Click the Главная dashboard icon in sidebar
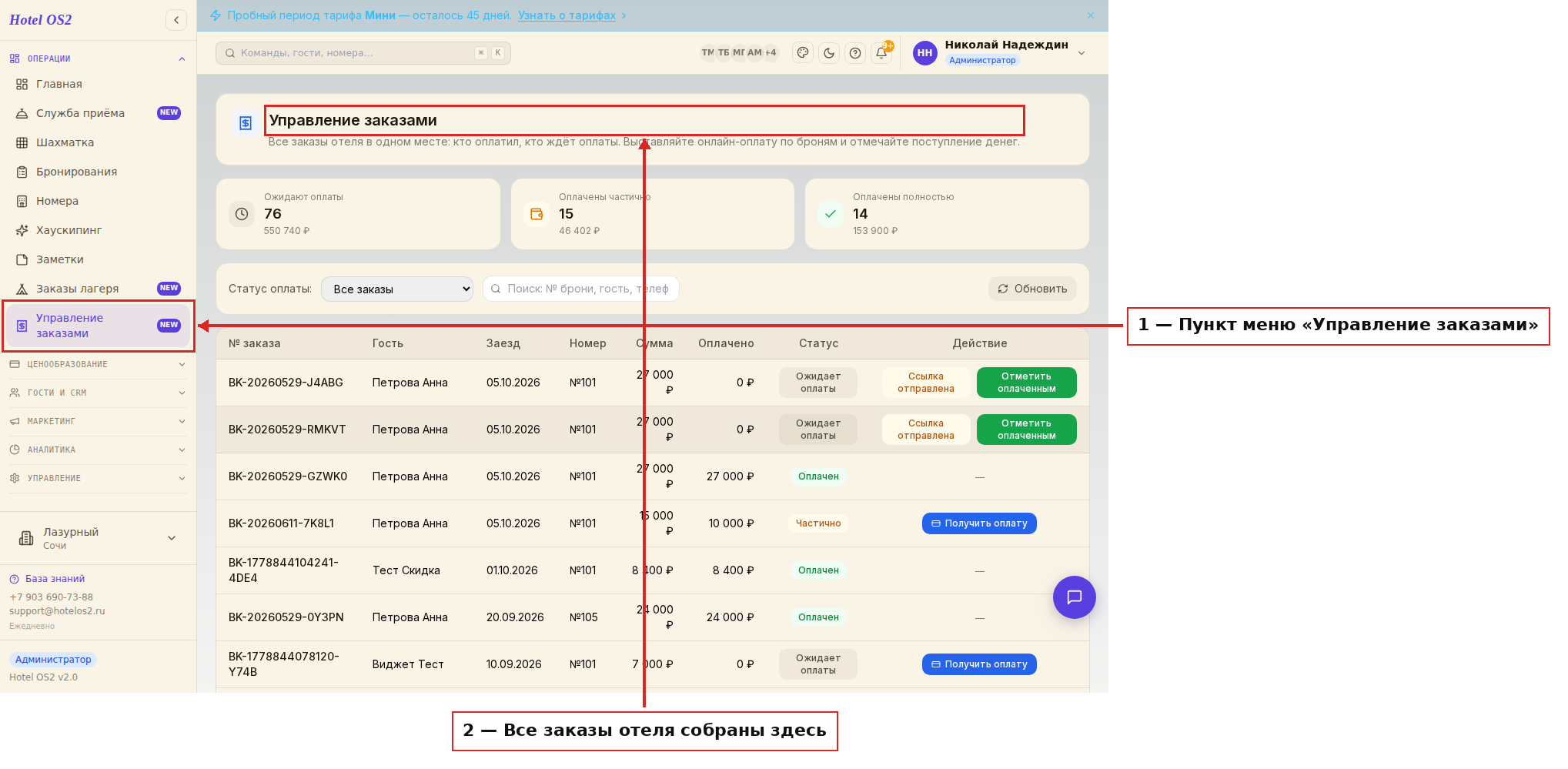 click(x=22, y=84)
